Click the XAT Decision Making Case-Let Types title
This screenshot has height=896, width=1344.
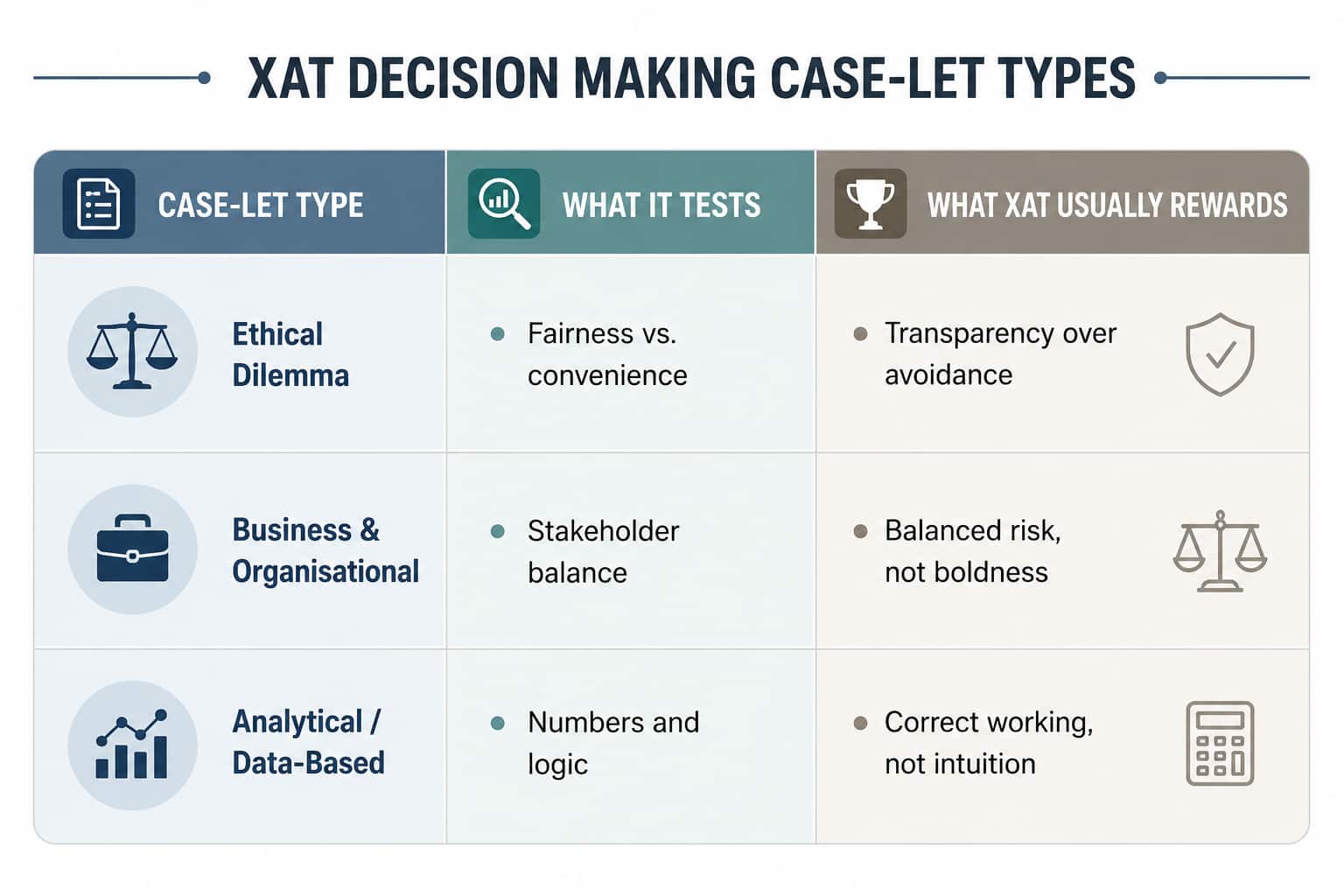pos(691,78)
